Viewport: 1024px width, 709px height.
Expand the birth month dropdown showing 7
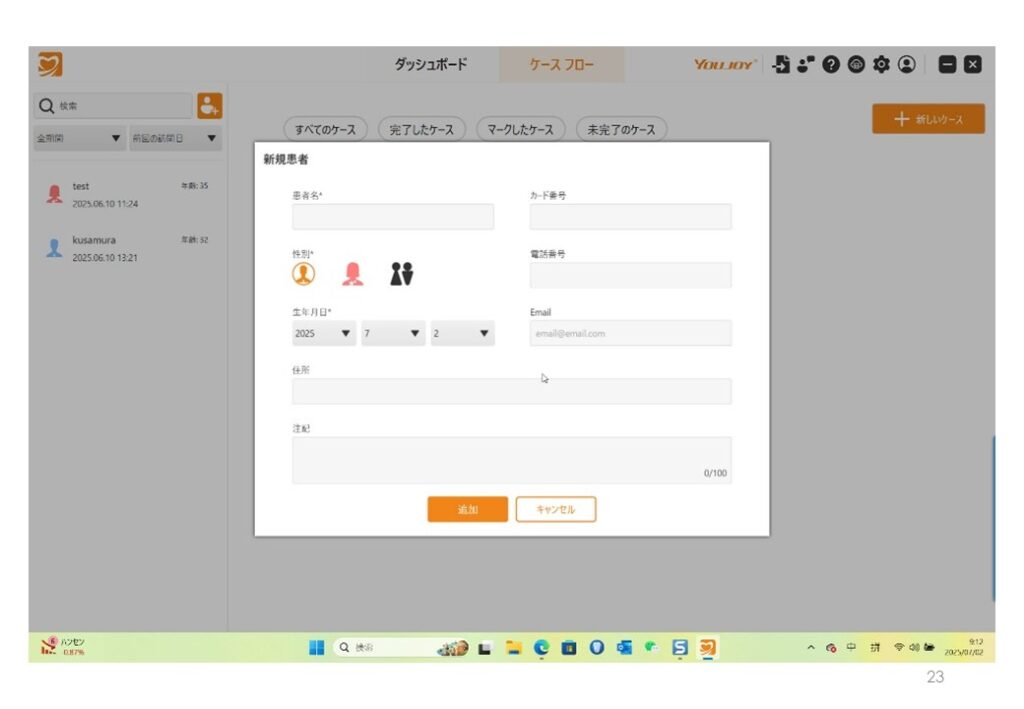(x=393, y=333)
